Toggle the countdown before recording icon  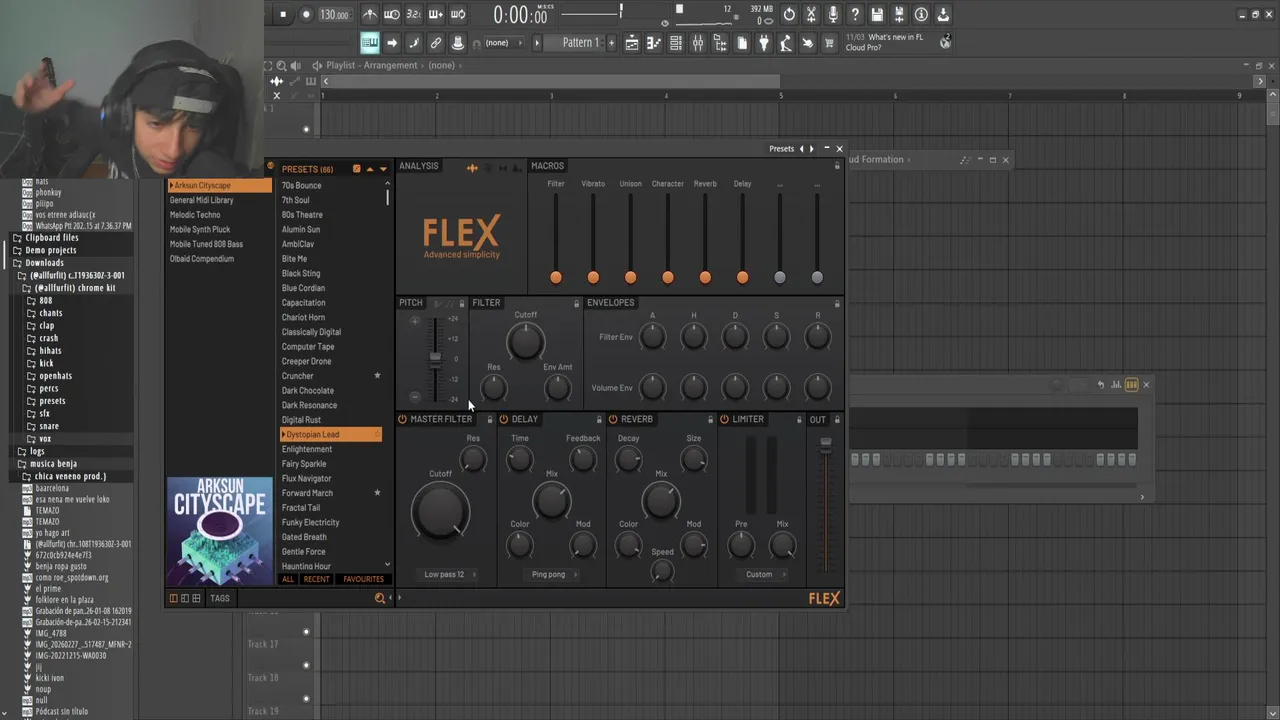click(x=414, y=14)
